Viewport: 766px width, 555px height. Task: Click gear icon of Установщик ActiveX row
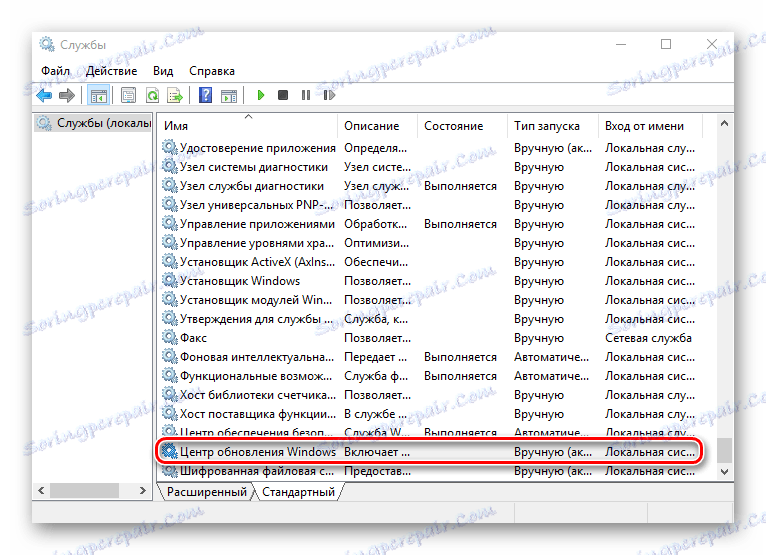tap(170, 261)
